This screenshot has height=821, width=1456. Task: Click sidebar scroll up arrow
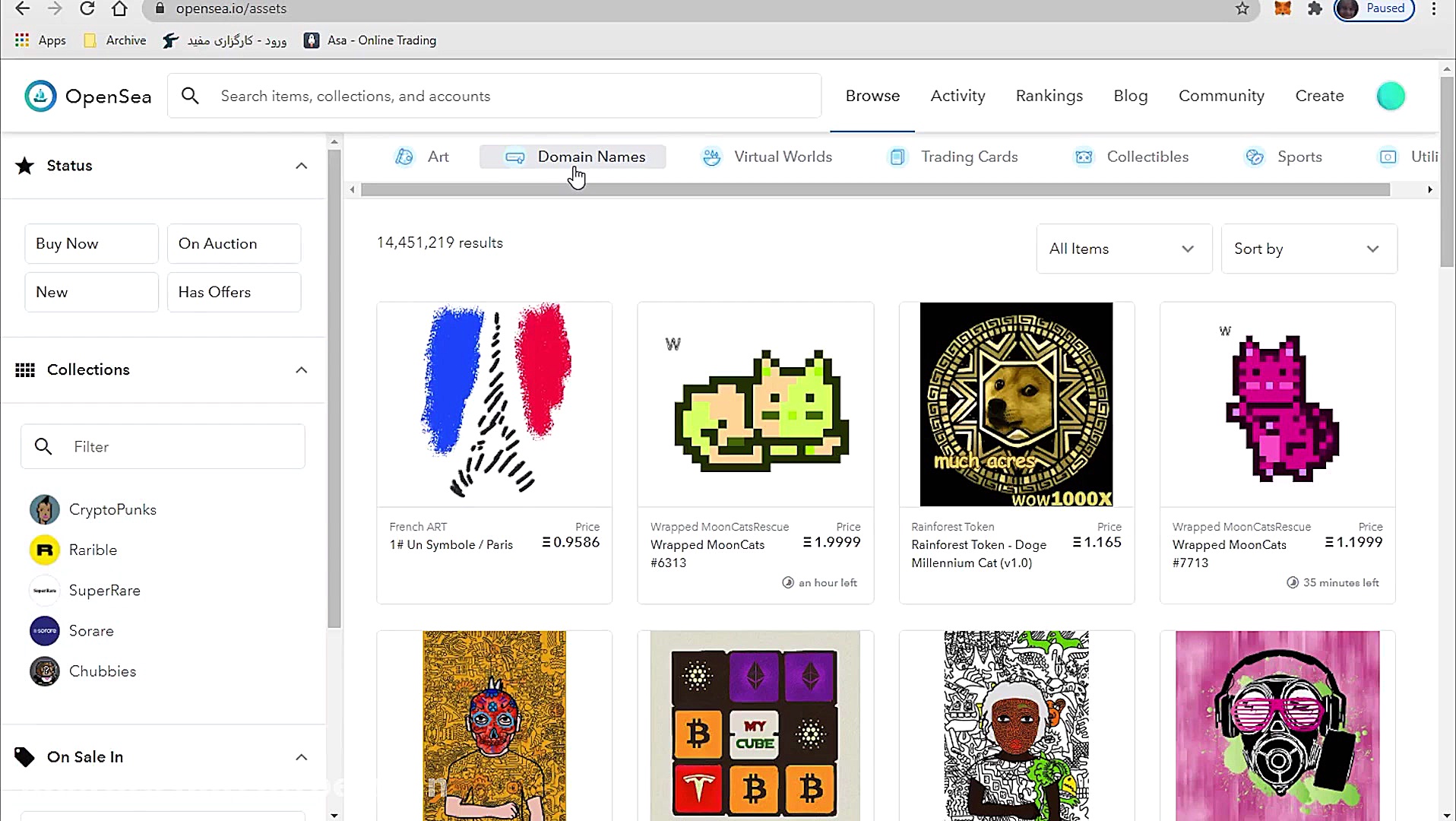point(334,141)
